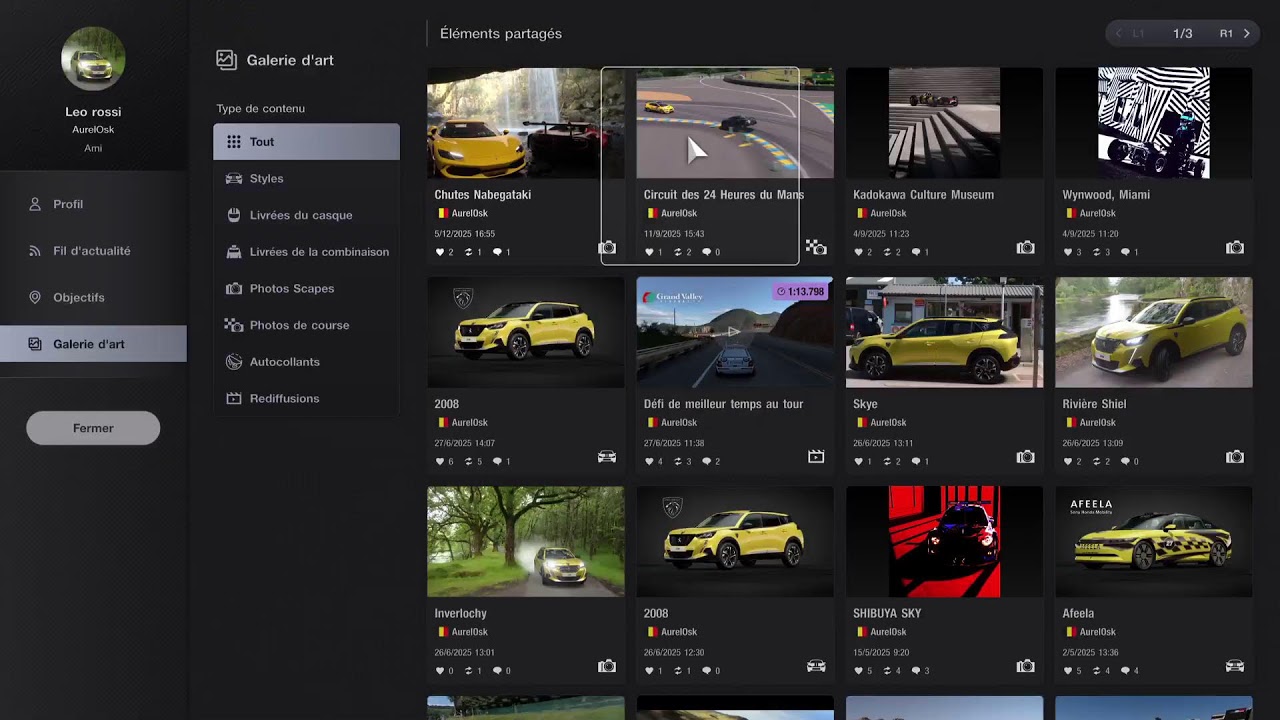Image resolution: width=1280 pixels, height=720 pixels.
Task: Click the suit icon for Livrées de la combinaison
Action: click(x=234, y=252)
